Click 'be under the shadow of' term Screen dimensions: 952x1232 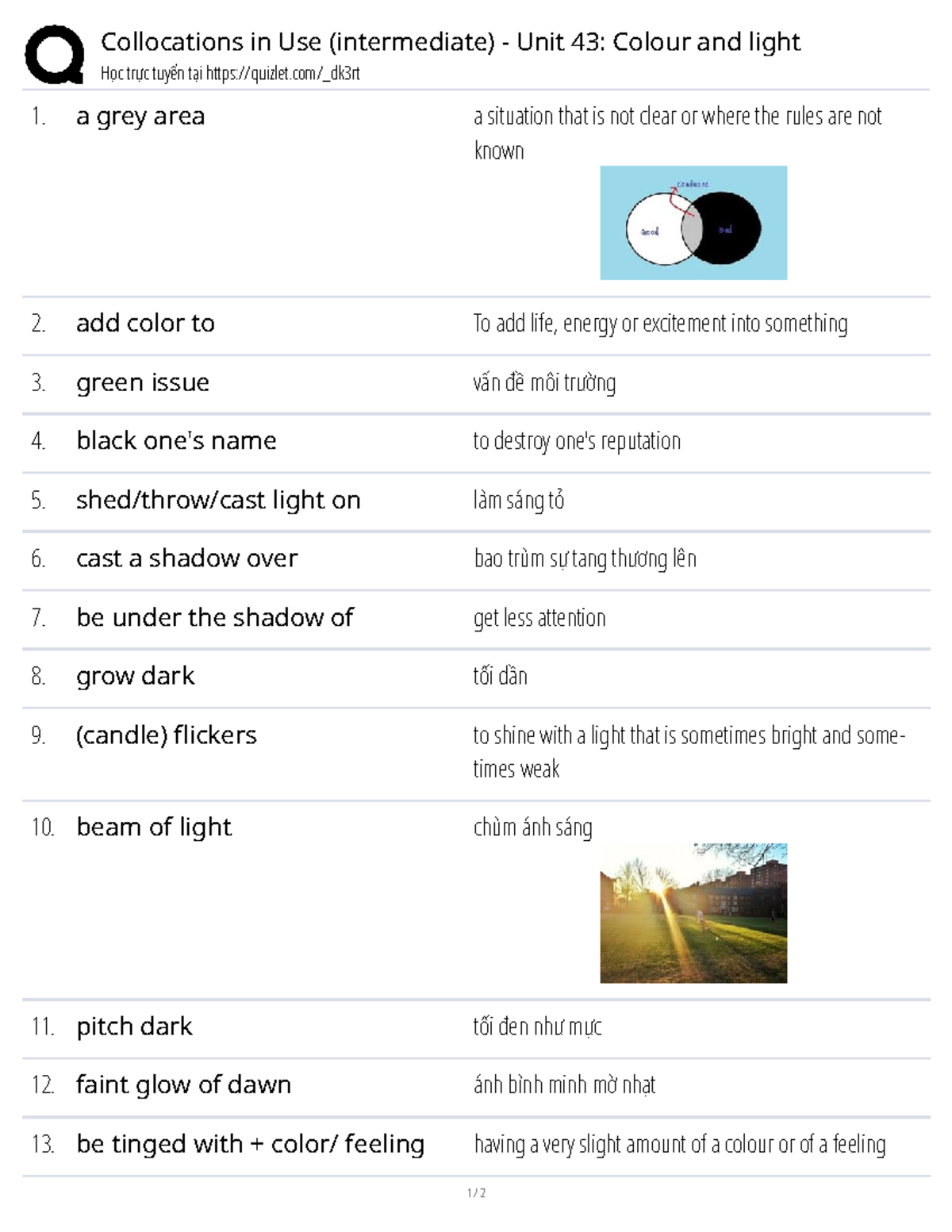click(x=214, y=617)
